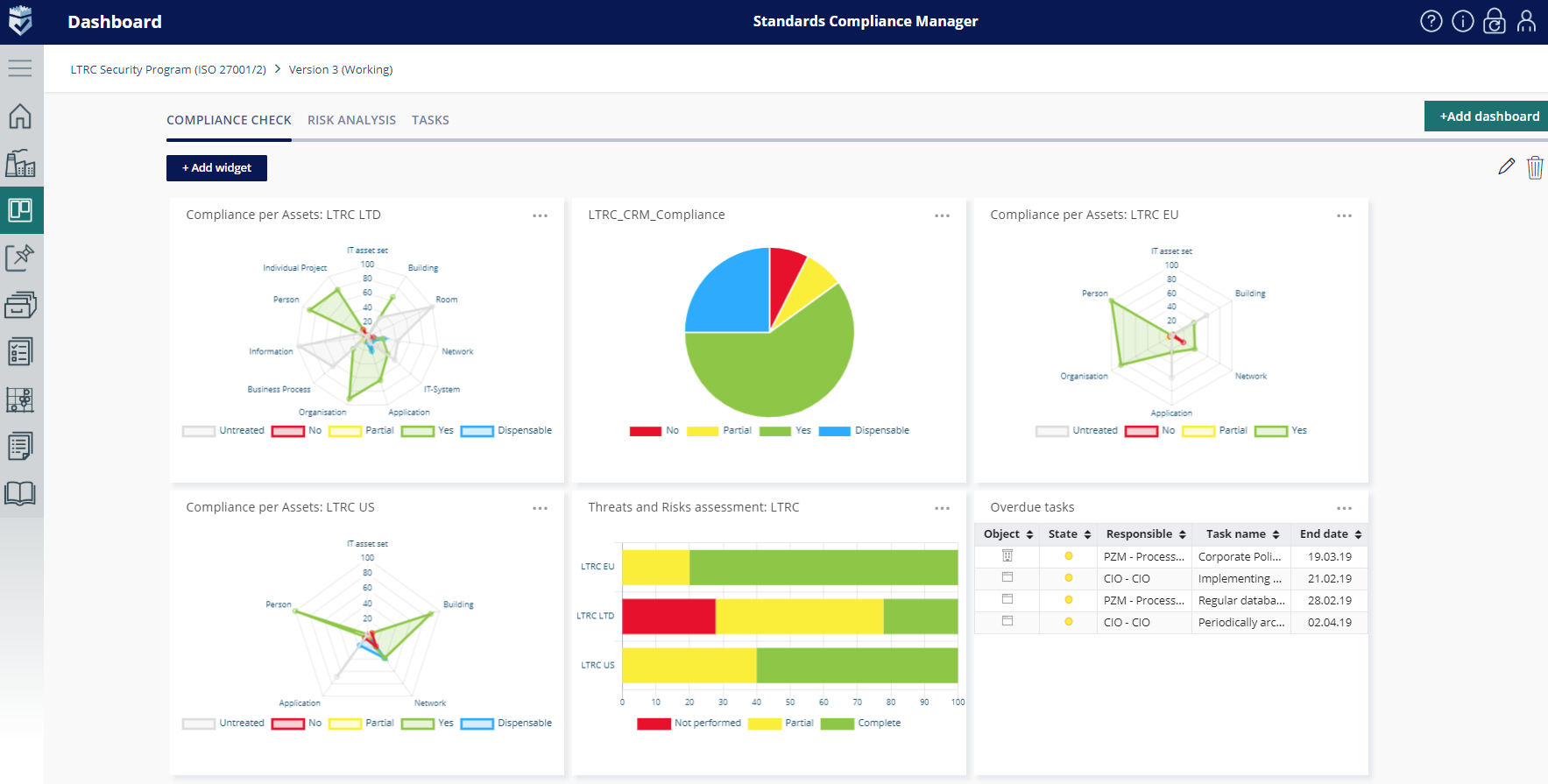
Task: Switch to the Risk Analysis tab
Action: pyautogui.click(x=351, y=120)
